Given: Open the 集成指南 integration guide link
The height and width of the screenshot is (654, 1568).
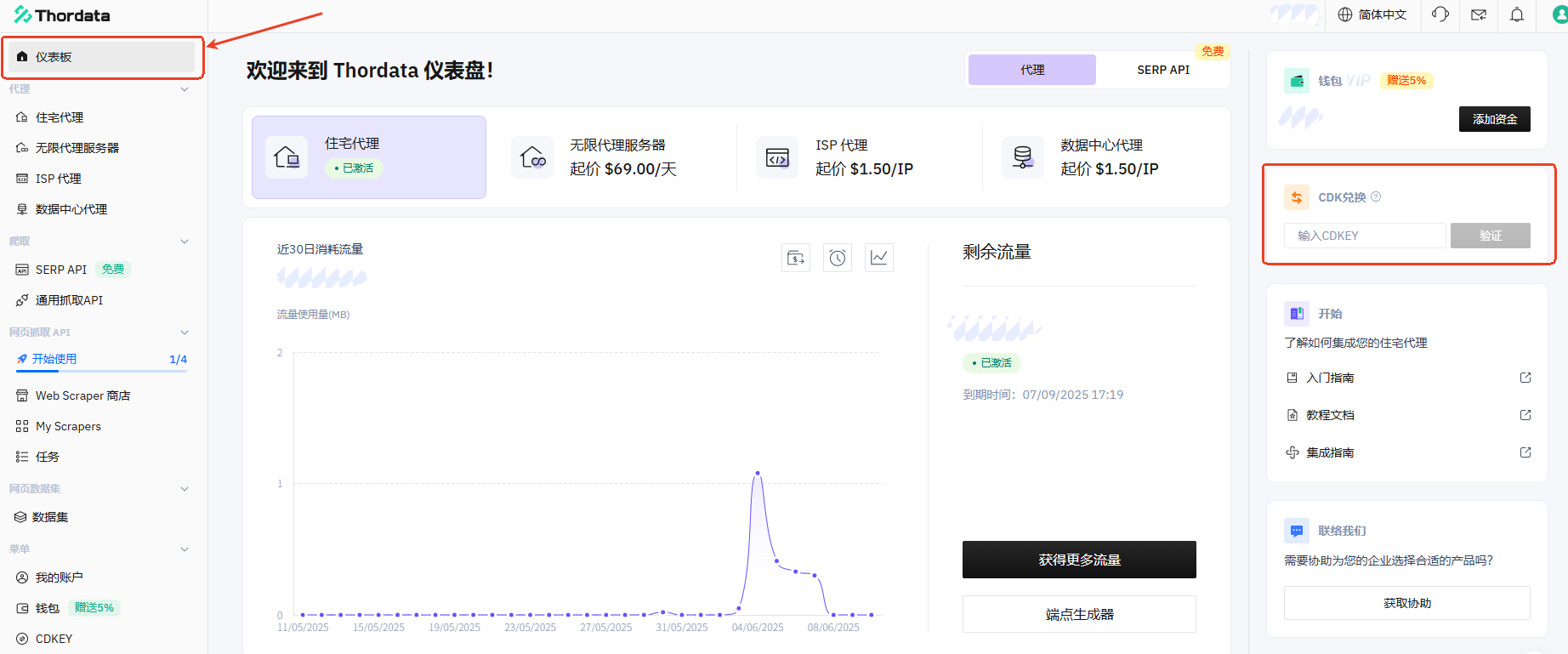Looking at the screenshot, I should [x=1407, y=452].
